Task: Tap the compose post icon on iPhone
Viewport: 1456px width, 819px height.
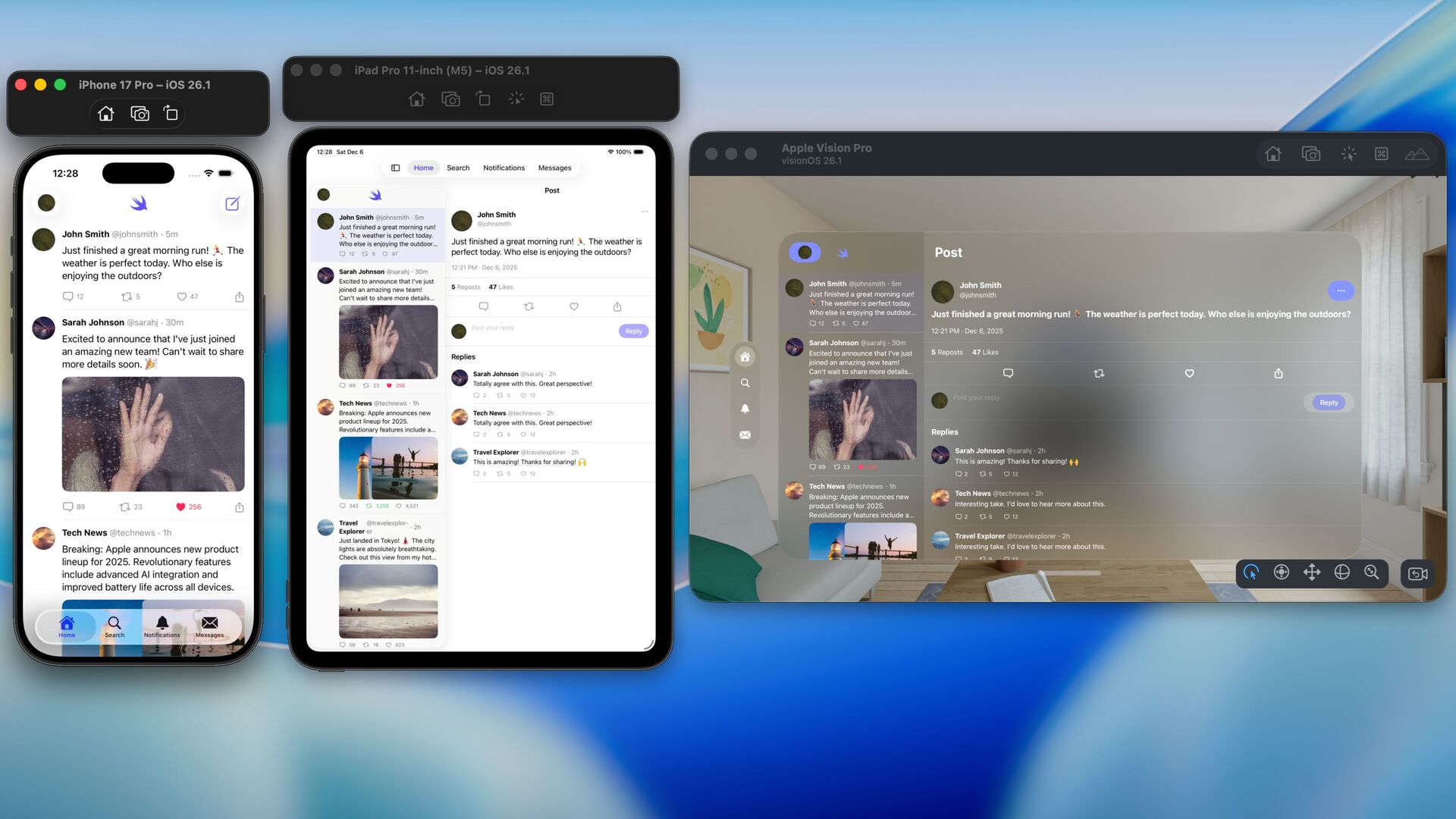Action: click(x=232, y=203)
